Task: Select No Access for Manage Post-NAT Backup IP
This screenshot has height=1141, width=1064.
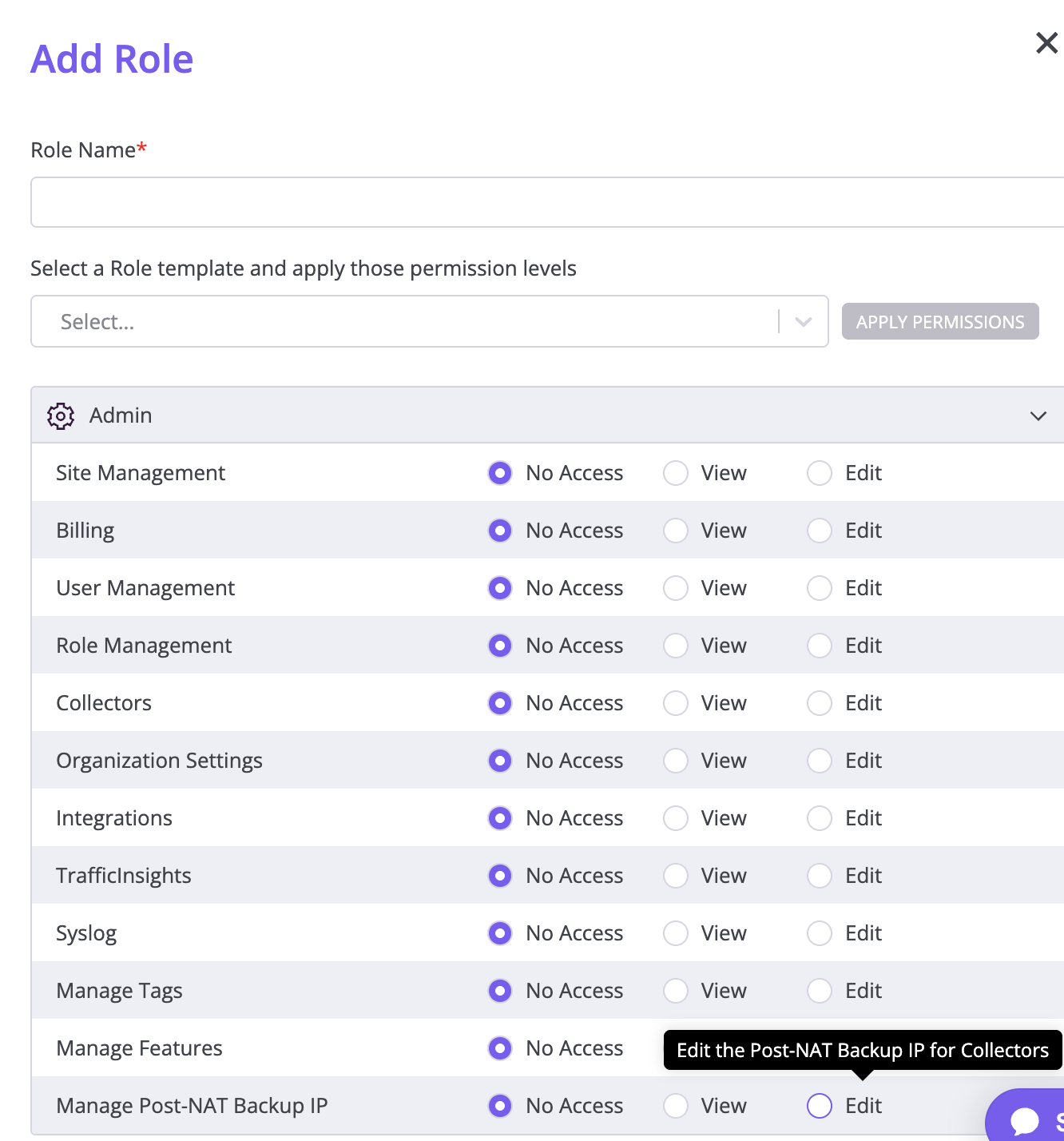Action: point(500,1106)
